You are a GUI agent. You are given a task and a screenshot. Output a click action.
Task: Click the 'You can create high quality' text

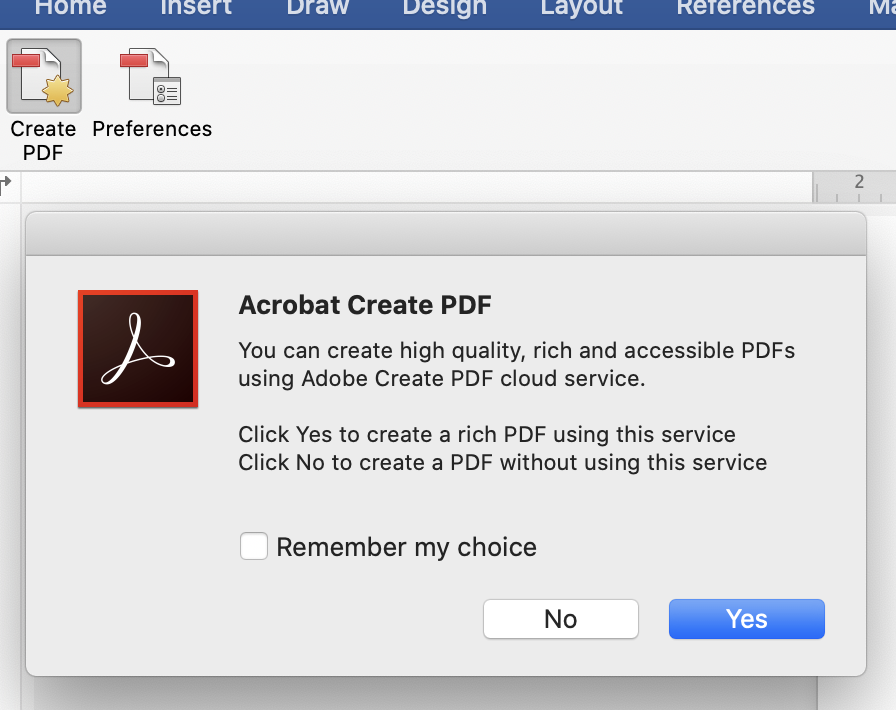tap(517, 364)
